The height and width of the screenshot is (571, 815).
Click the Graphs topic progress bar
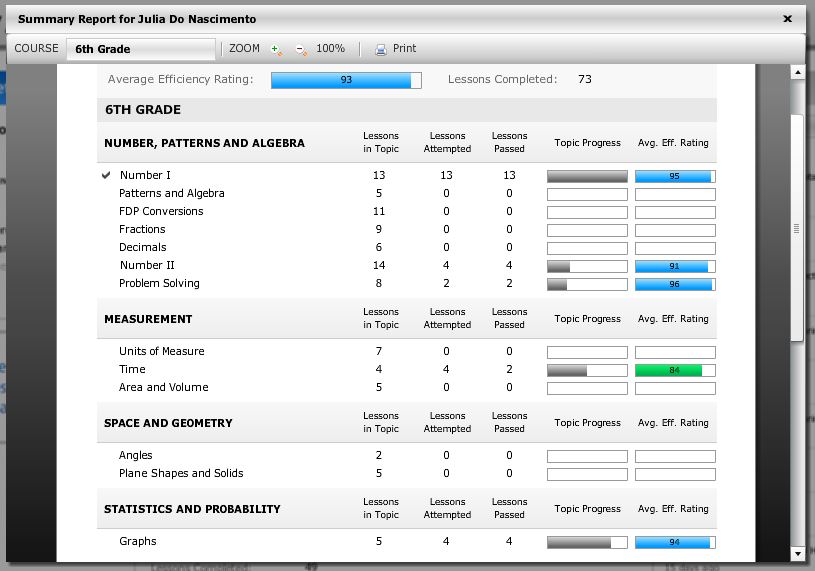[587, 542]
